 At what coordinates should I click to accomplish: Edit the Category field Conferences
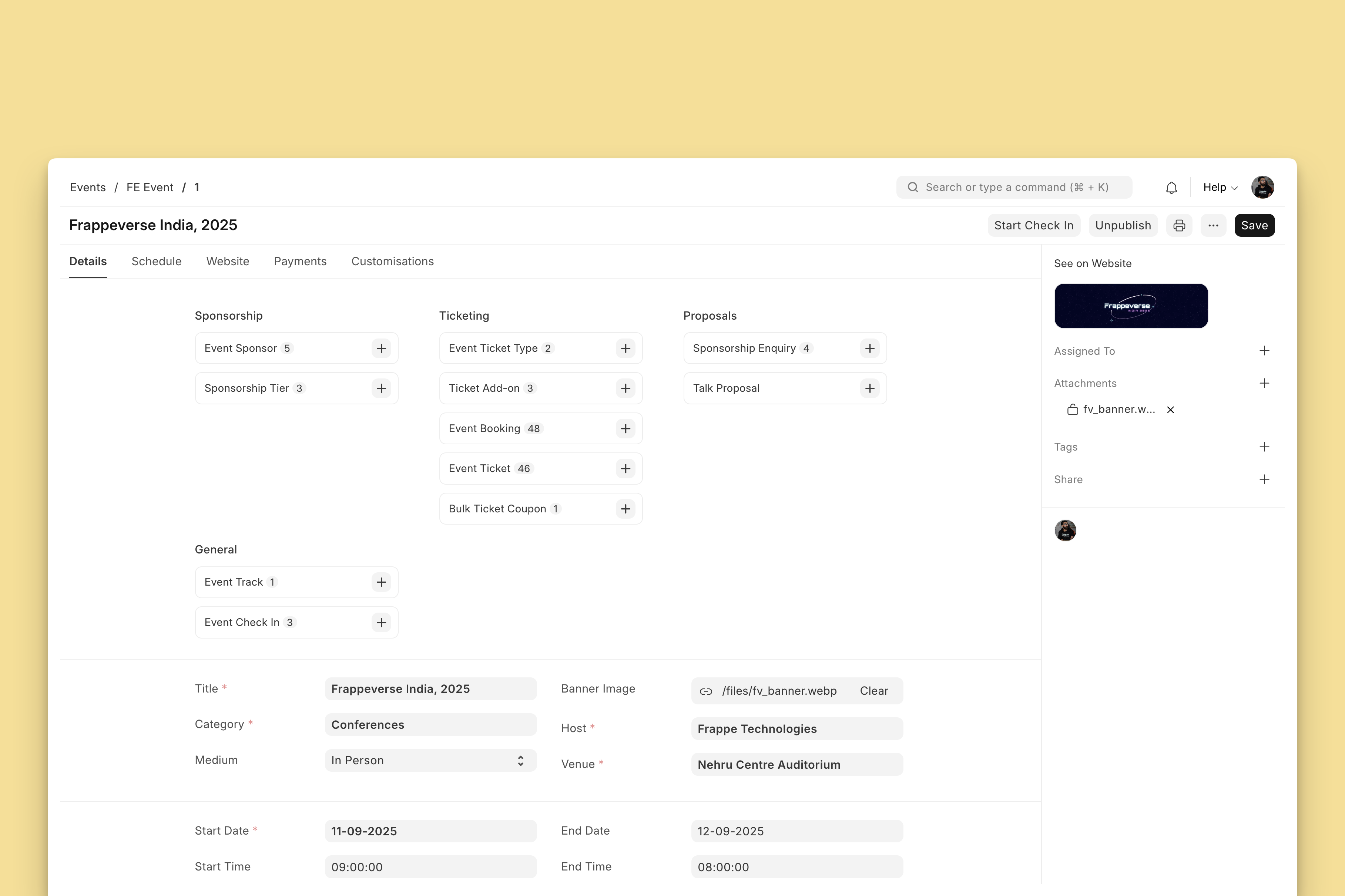point(430,725)
